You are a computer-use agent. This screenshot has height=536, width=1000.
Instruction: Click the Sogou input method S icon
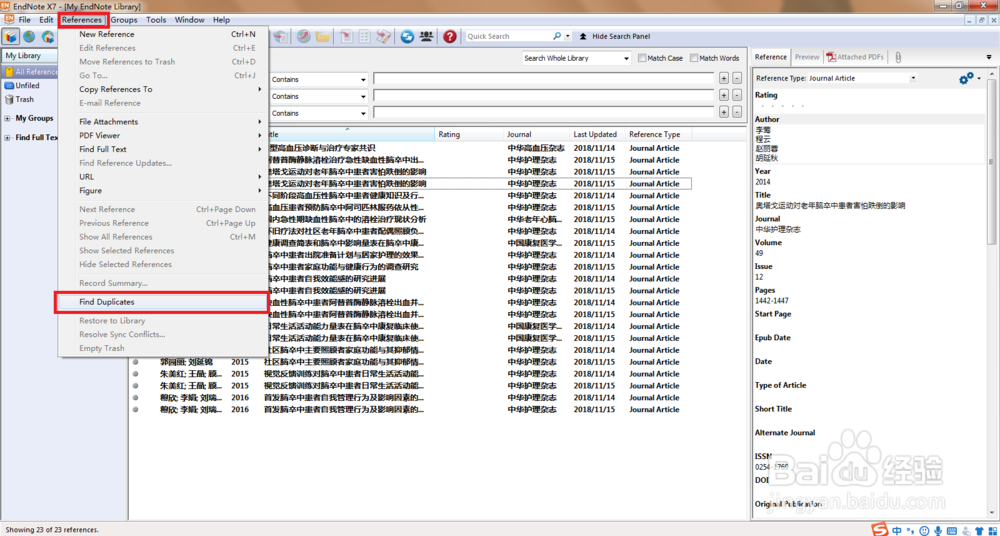[880, 530]
